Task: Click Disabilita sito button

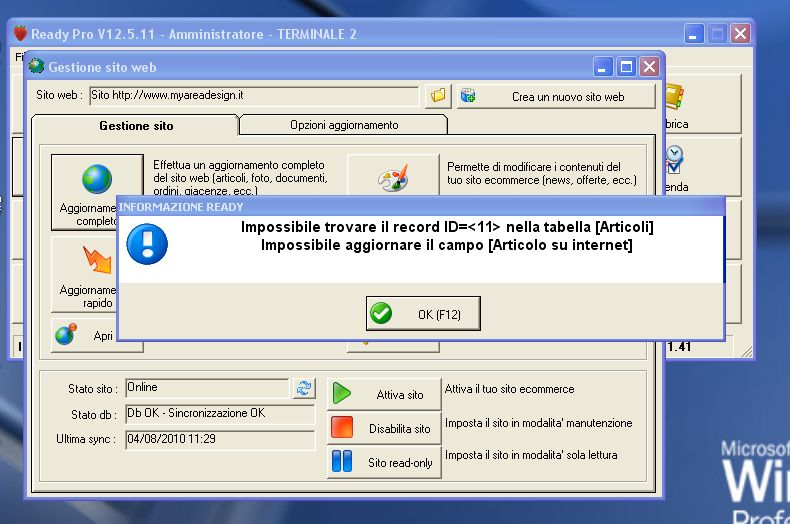Action: point(384,428)
